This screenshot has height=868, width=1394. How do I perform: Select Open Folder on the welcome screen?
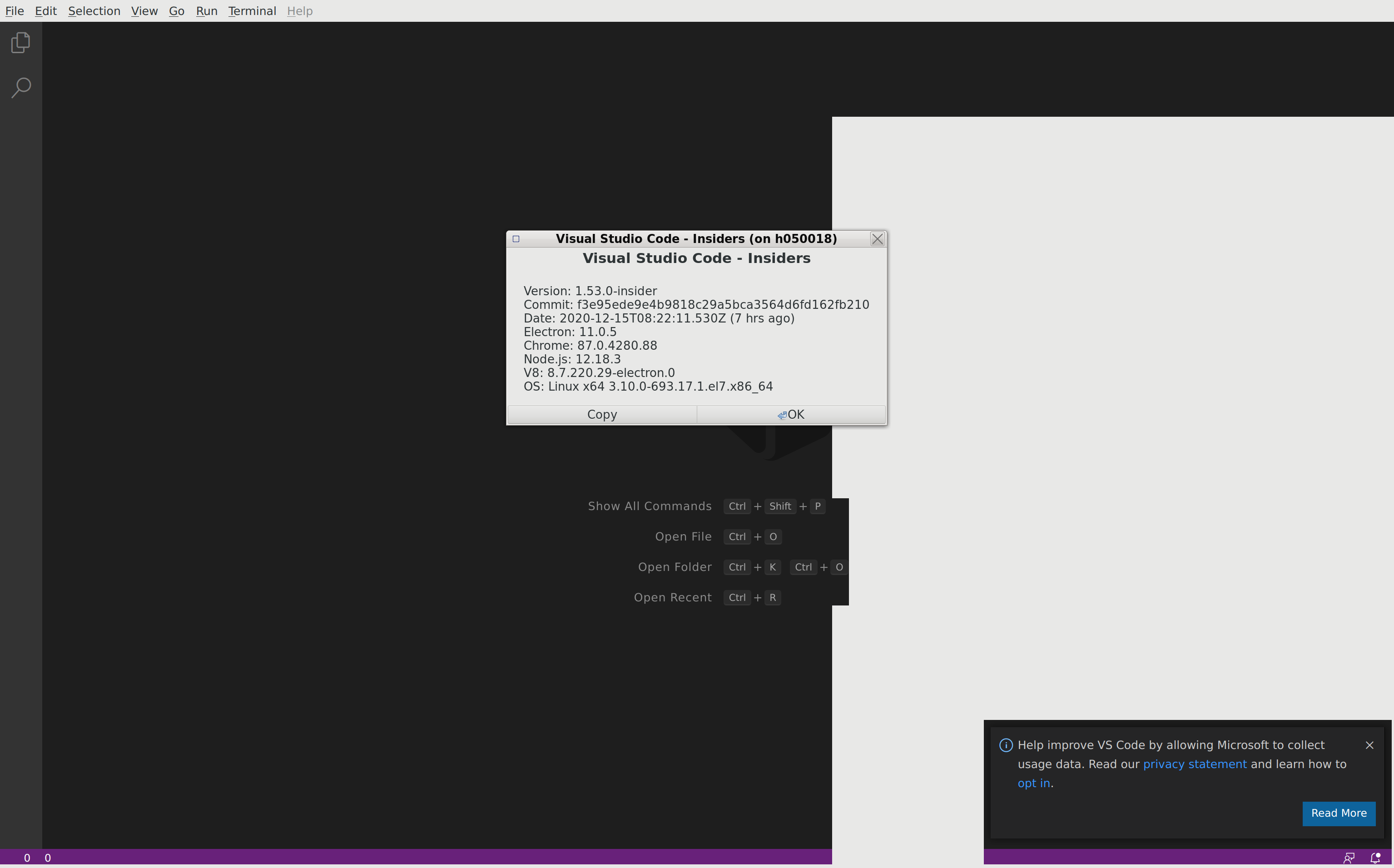(x=675, y=566)
